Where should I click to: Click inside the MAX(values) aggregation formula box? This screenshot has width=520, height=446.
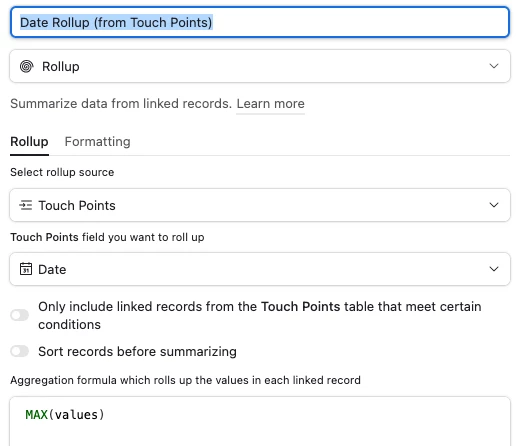pos(260,421)
